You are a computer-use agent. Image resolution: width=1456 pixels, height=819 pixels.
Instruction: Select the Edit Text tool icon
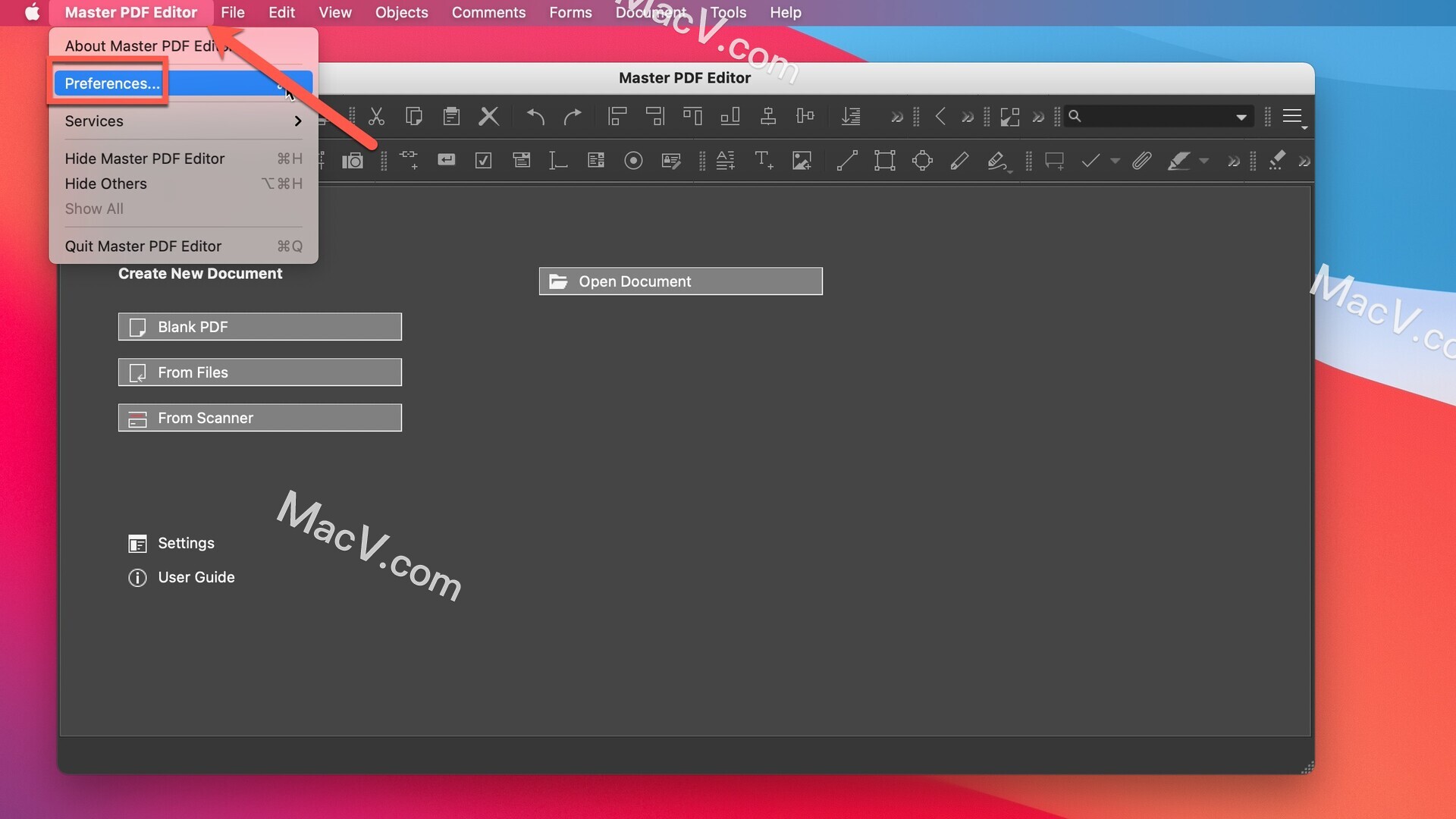[726, 160]
